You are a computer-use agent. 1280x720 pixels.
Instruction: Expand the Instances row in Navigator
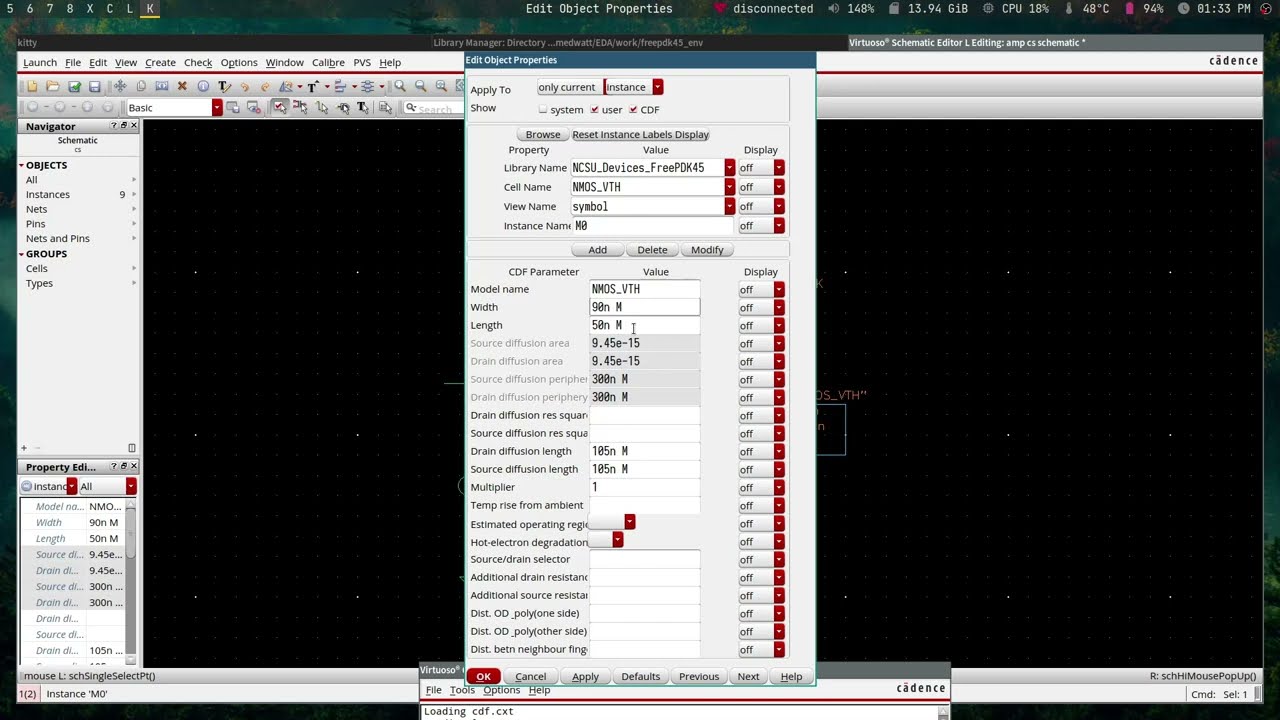(x=134, y=195)
